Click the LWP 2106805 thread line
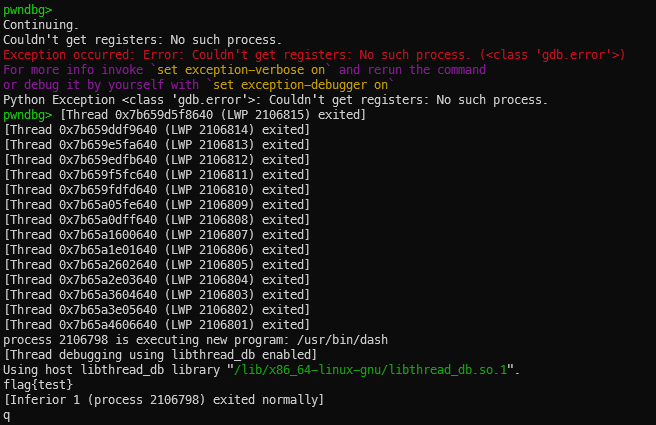 click(156, 265)
